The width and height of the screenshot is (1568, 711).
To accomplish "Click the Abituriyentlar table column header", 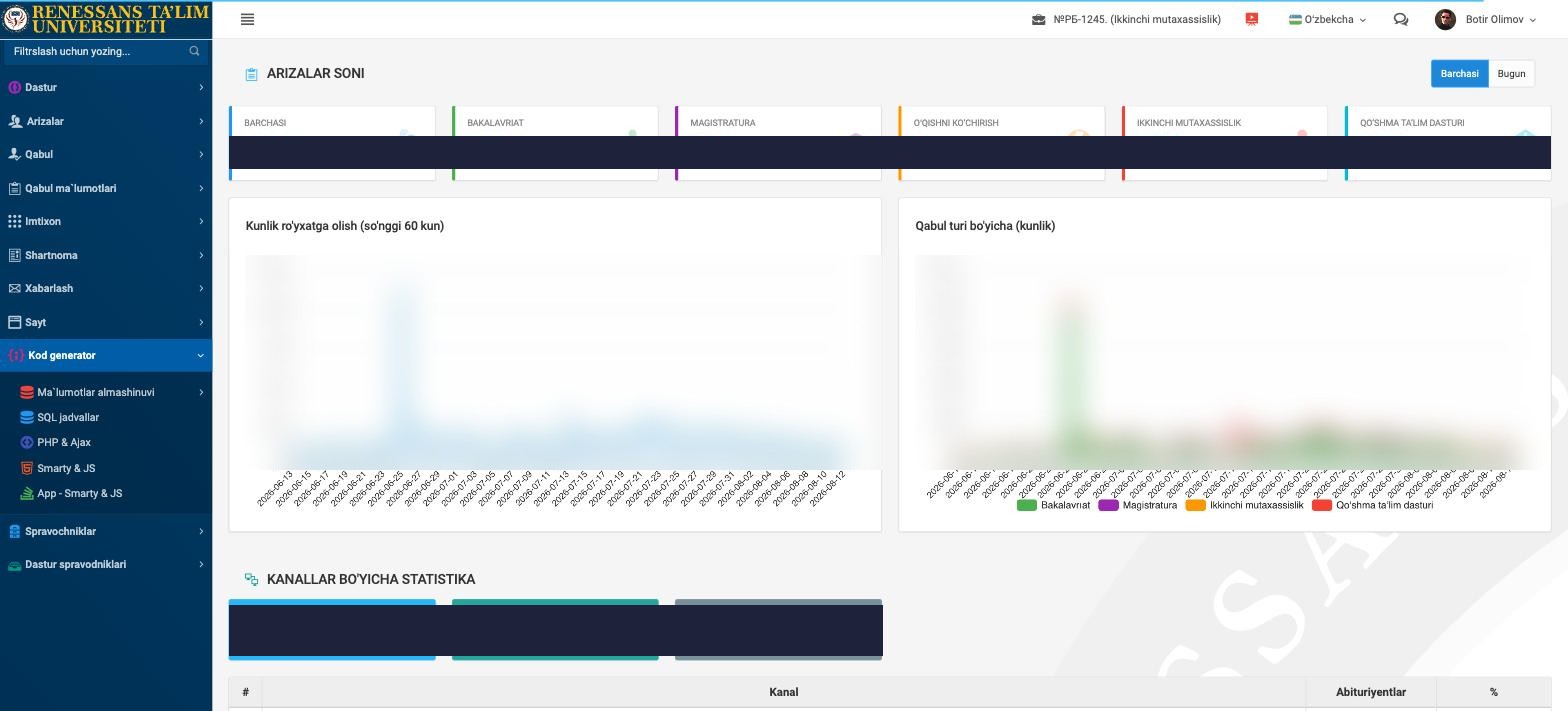I will pos(1371,692).
